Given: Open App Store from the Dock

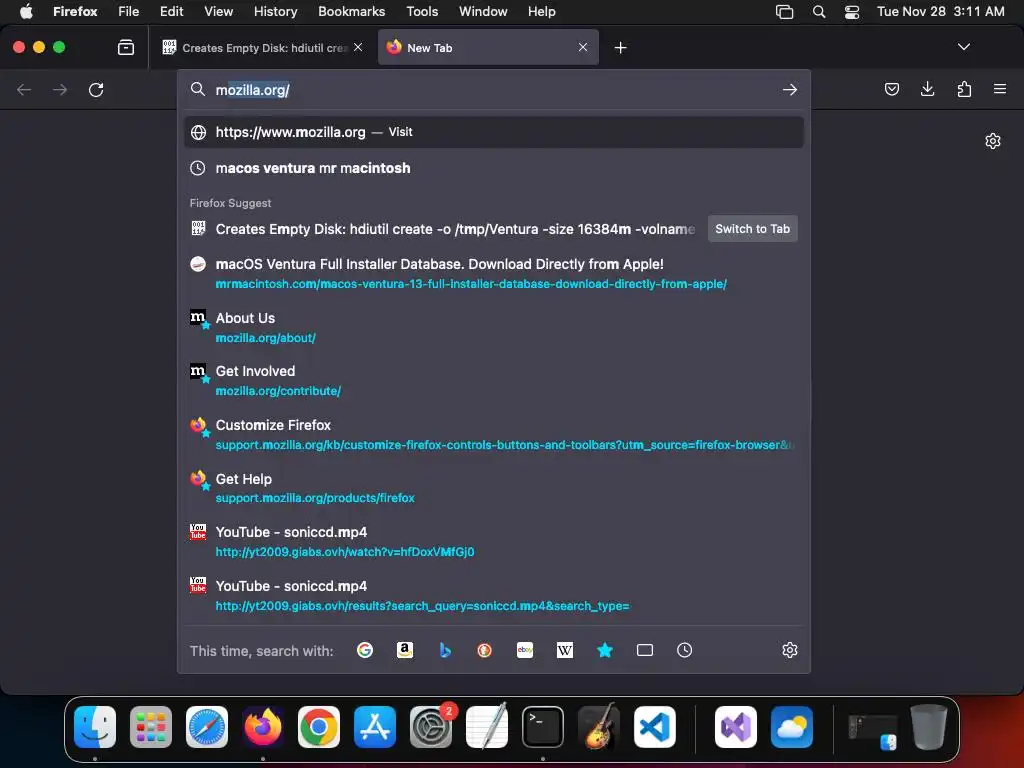Looking at the screenshot, I should point(375,727).
